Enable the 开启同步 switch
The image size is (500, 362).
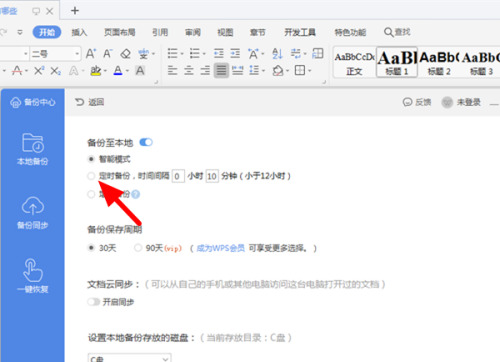(x=94, y=302)
